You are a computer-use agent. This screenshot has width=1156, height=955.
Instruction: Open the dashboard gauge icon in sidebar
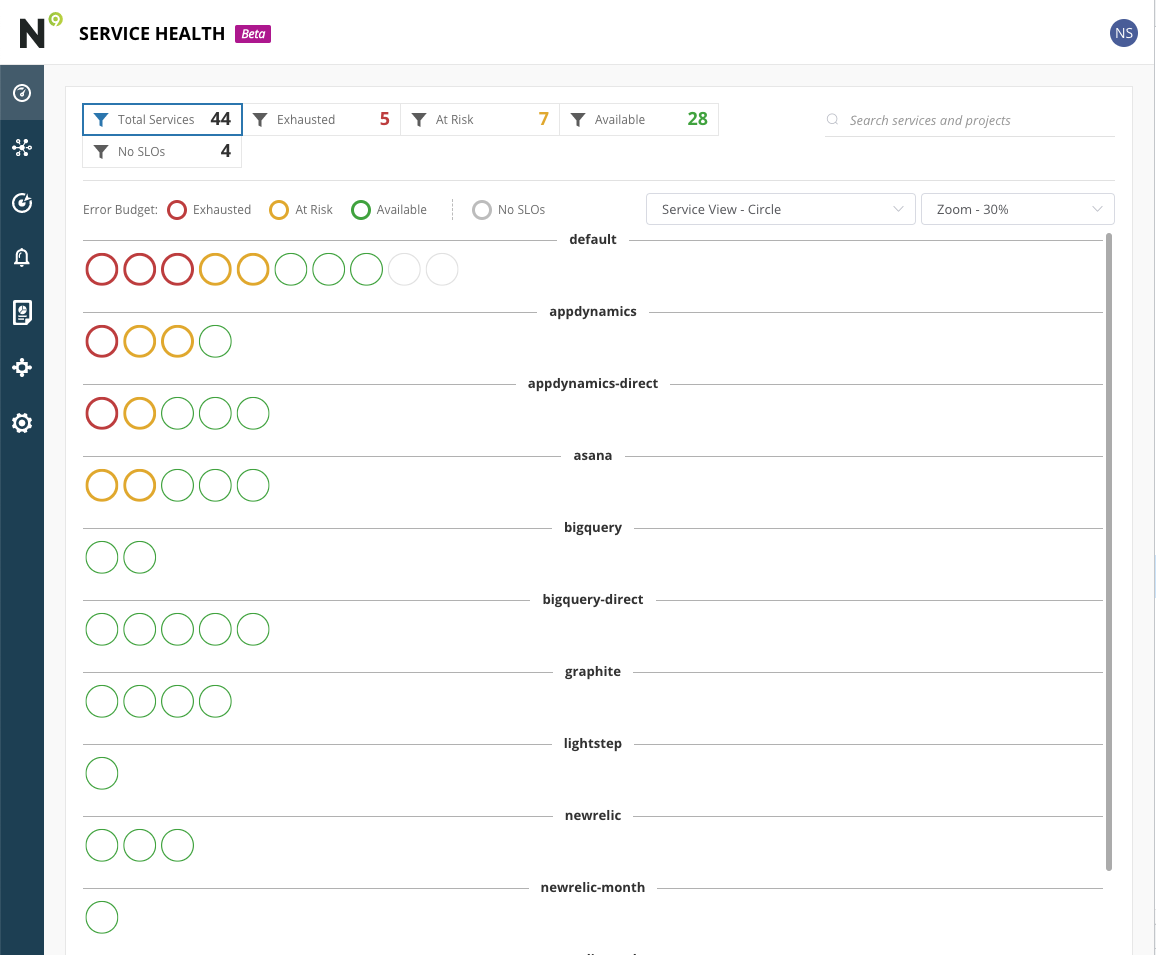coord(22,93)
